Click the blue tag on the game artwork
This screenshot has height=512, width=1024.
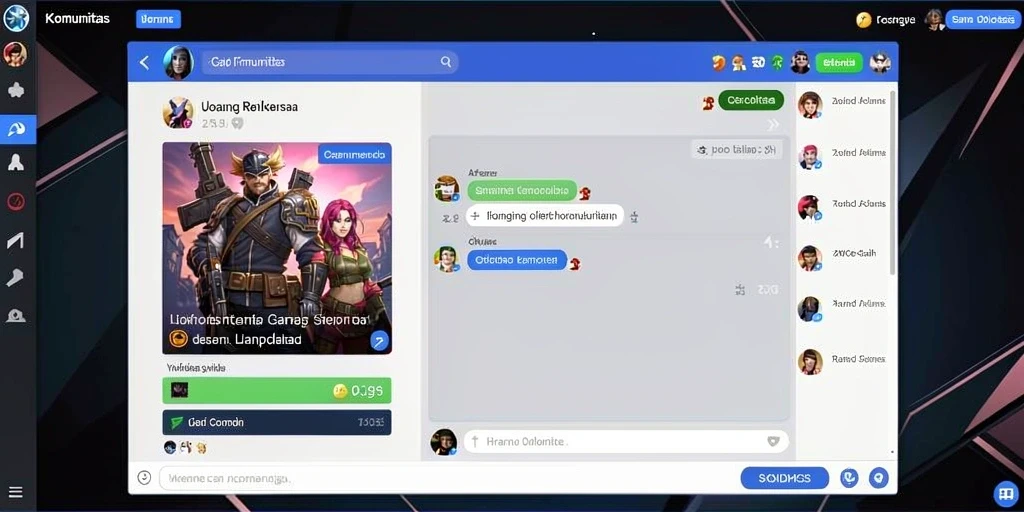pyautogui.click(x=354, y=155)
